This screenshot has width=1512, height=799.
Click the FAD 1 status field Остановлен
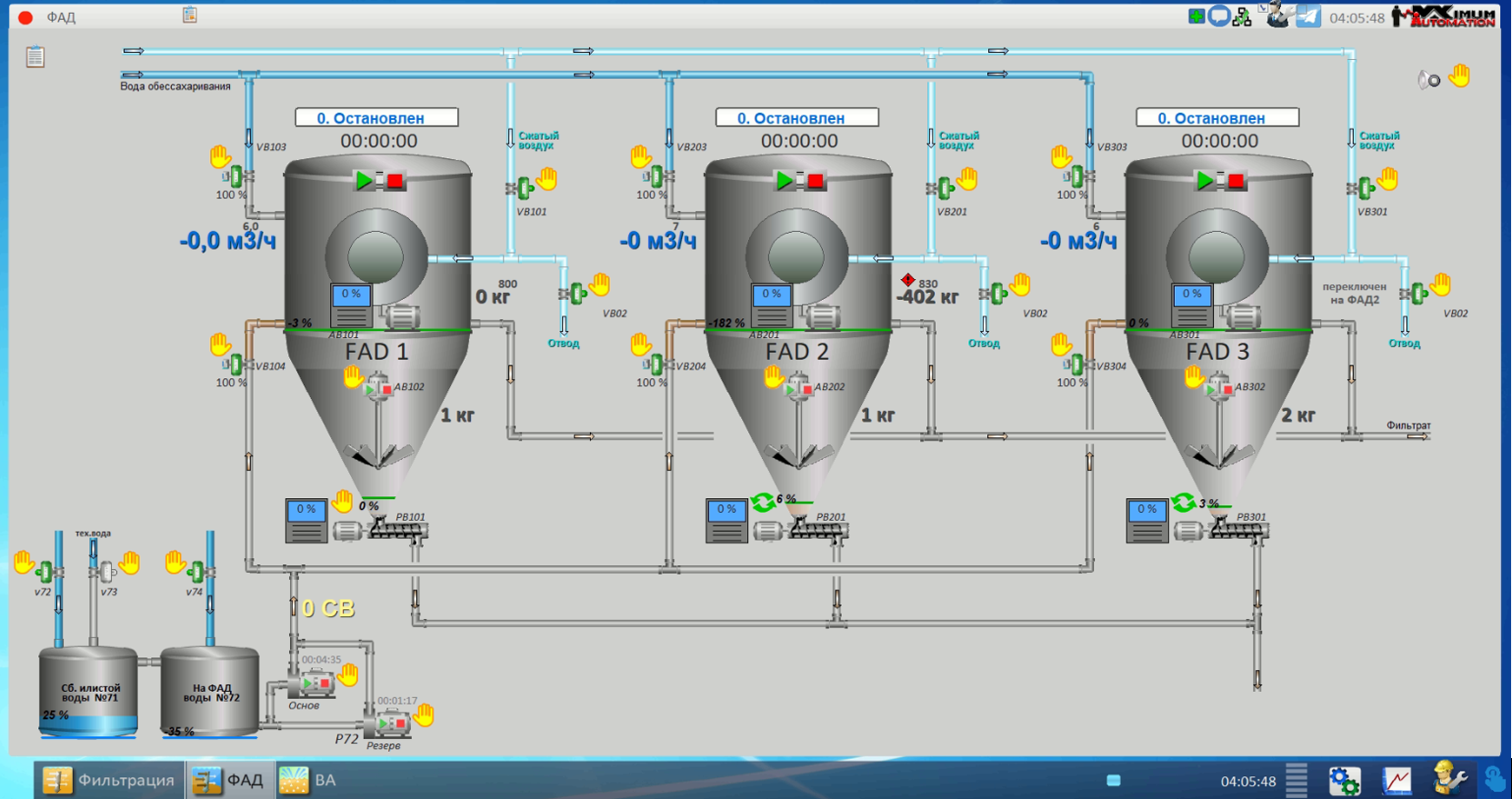click(x=376, y=117)
